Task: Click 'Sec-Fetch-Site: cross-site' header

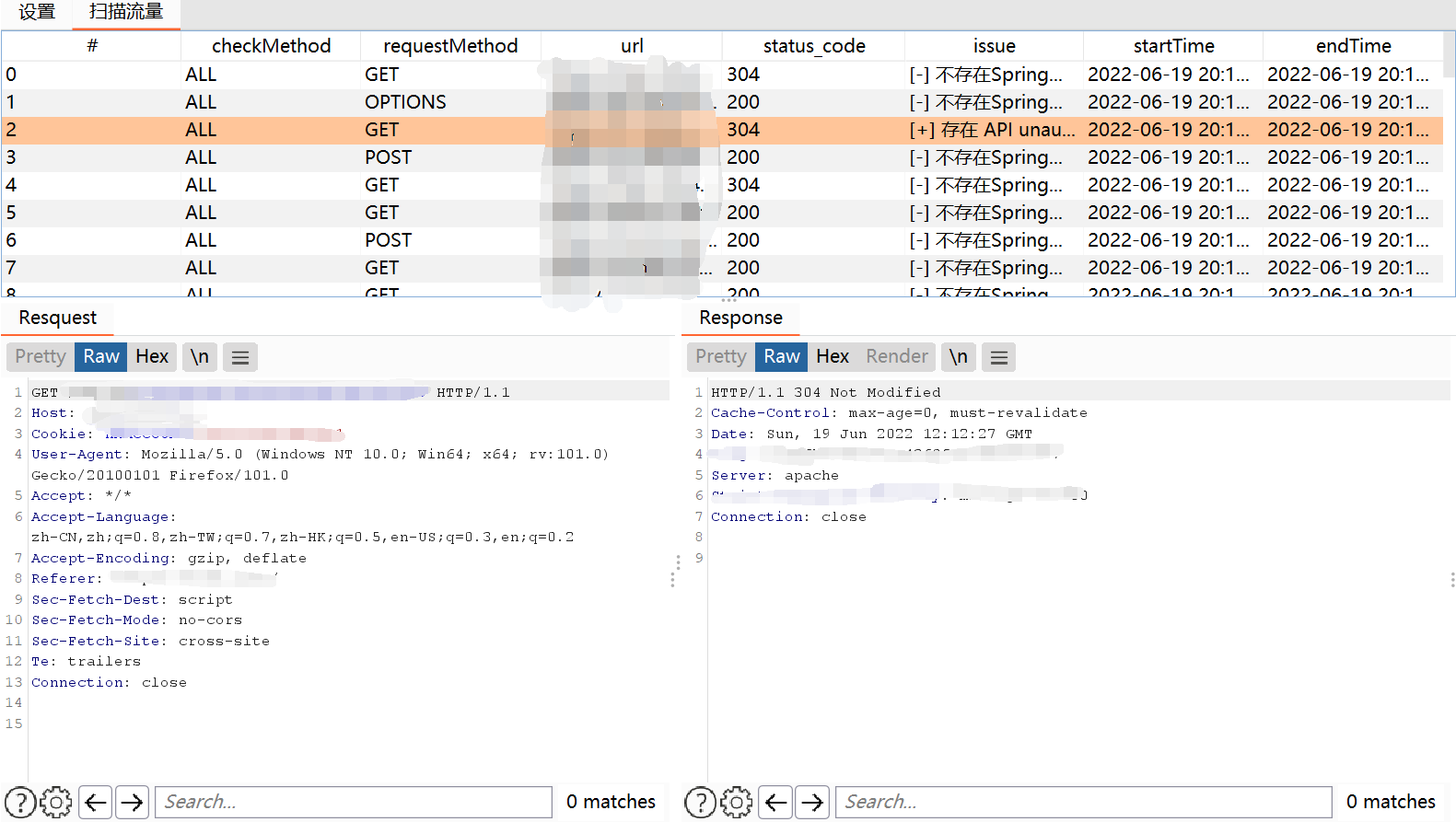Action: [x=150, y=641]
